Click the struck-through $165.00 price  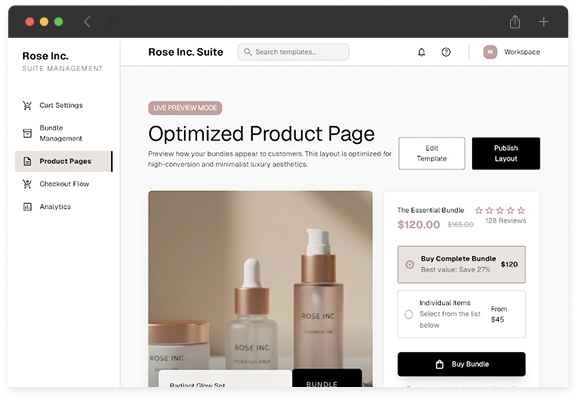(460, 225)
